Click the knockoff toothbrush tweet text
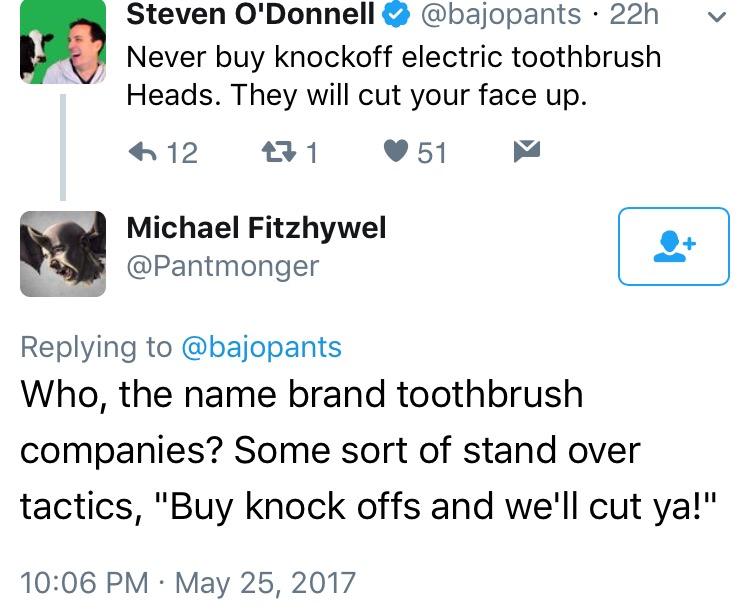Viewport: 749px width, 616px height. 393,76
